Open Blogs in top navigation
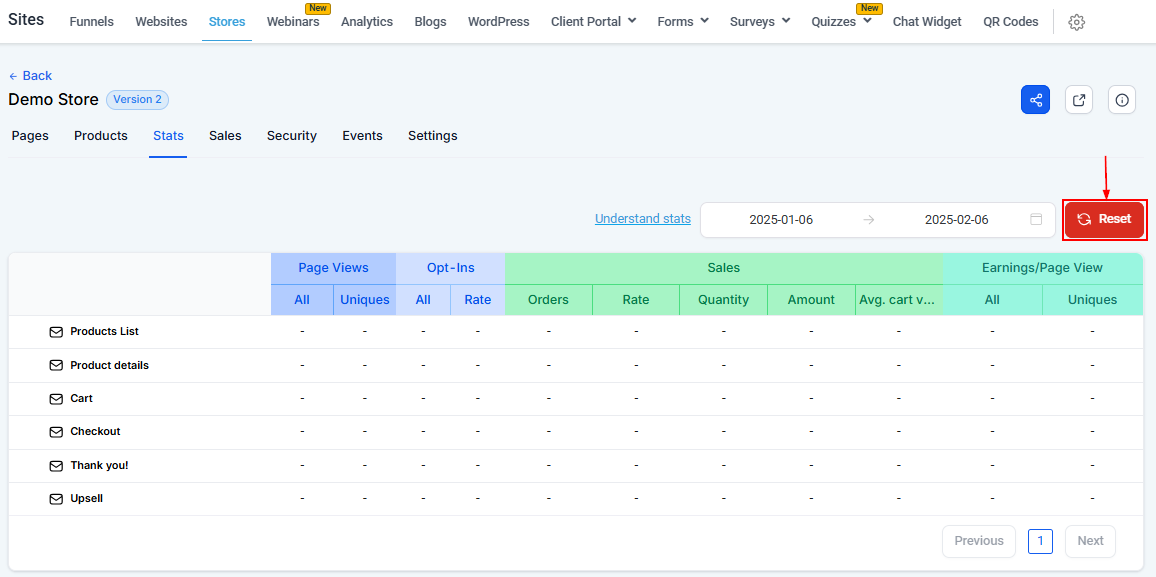 (x=431, y=21)
